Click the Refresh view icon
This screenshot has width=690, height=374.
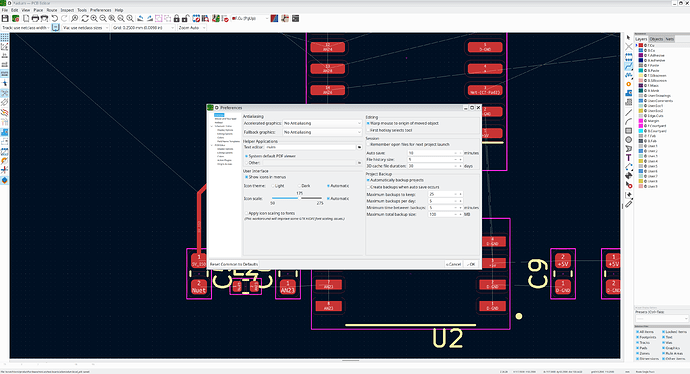coord(85,18)
